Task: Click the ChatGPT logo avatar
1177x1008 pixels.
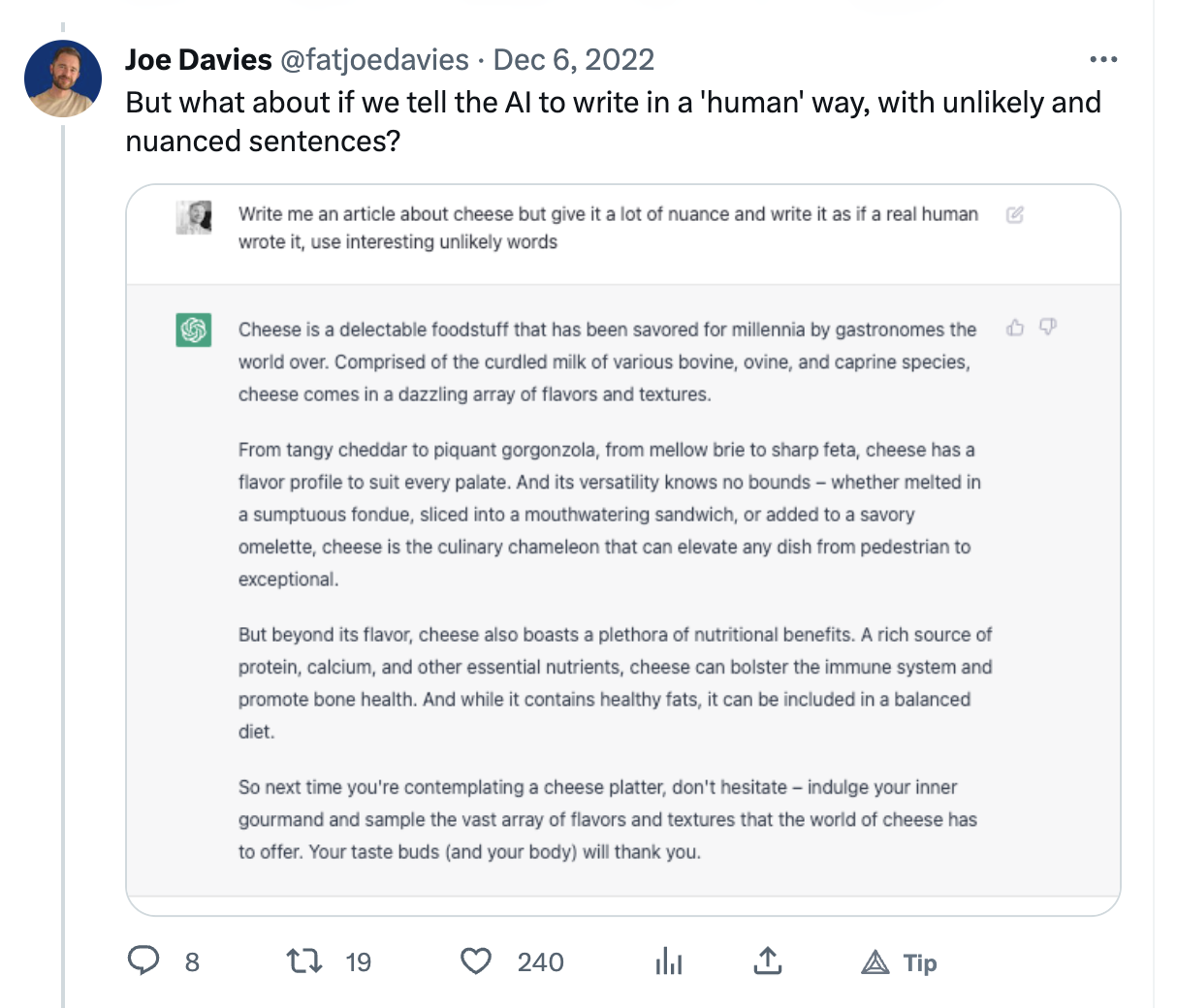Action: click(194, 331)
